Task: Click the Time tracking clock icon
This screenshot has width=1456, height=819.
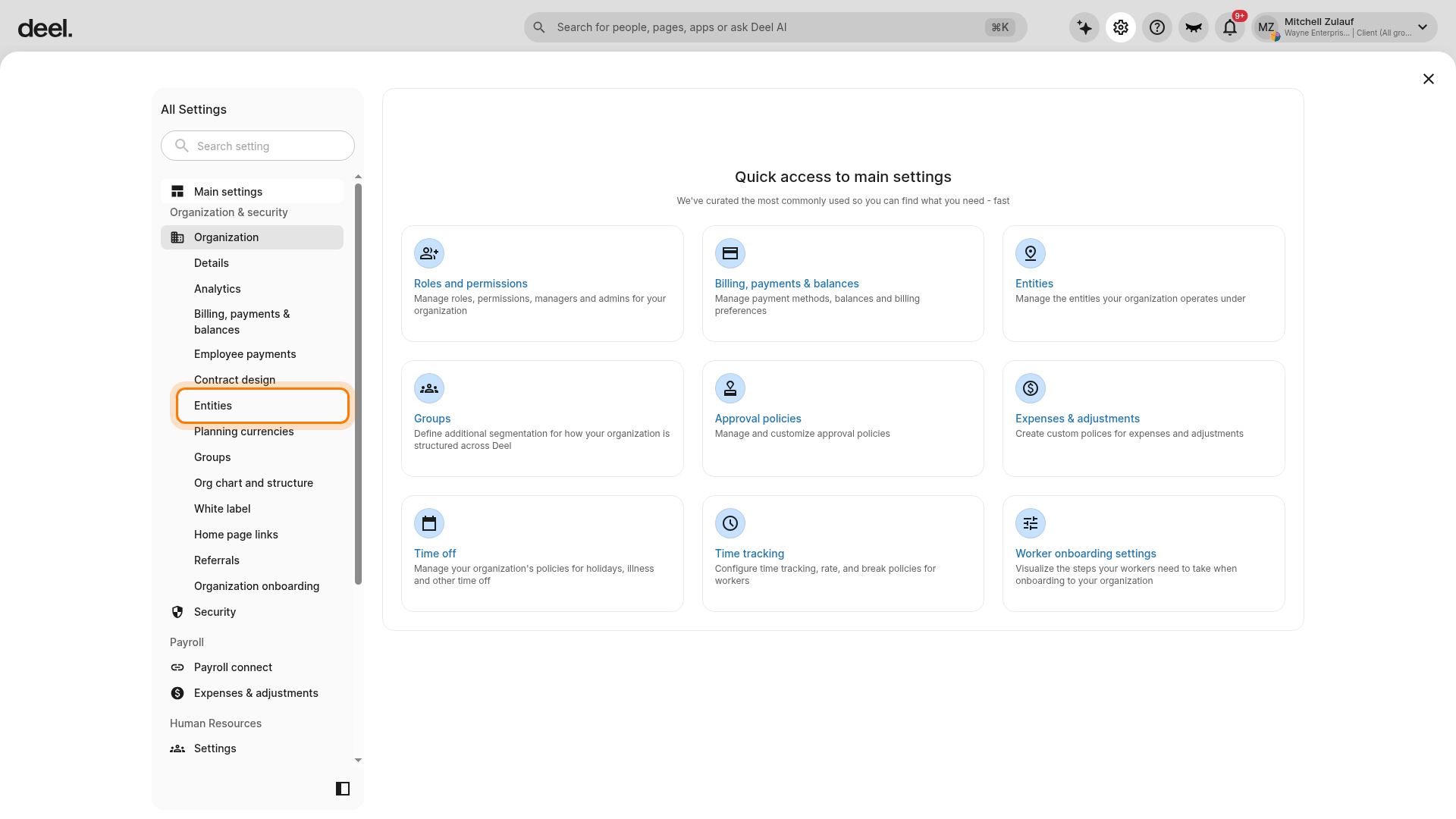Action: (730, 523)
